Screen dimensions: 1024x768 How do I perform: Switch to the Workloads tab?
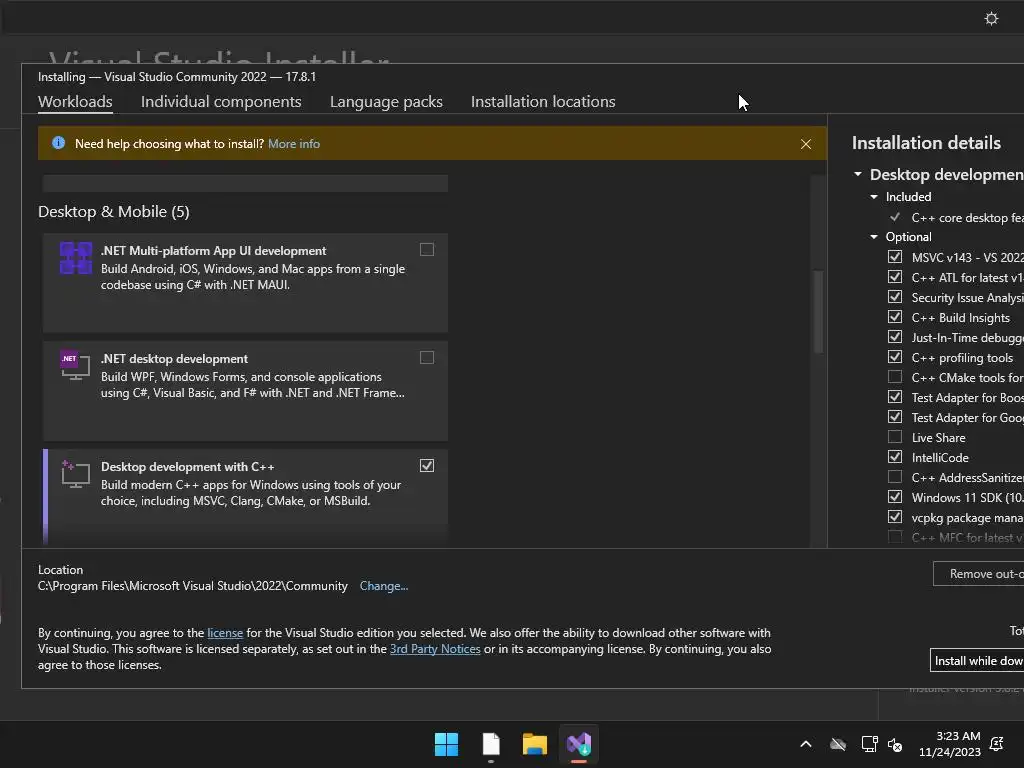pos(75,102)
